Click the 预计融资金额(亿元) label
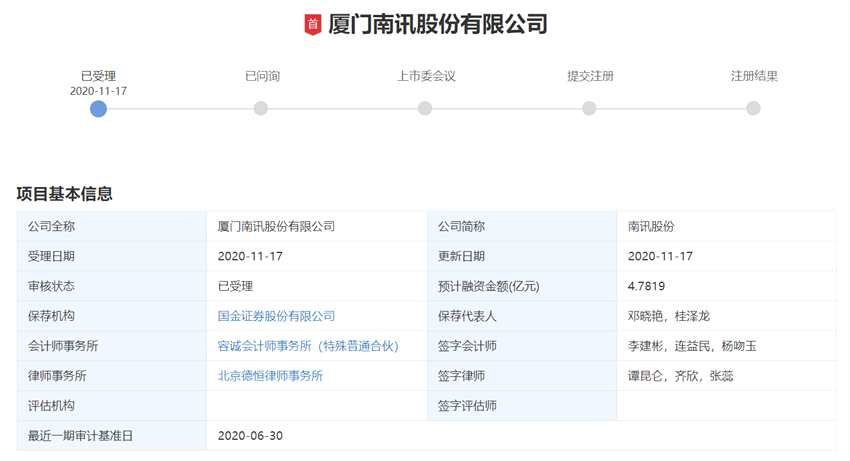Image resolution: width=850 pixels, height=461 pixels. tap(488, 286)
